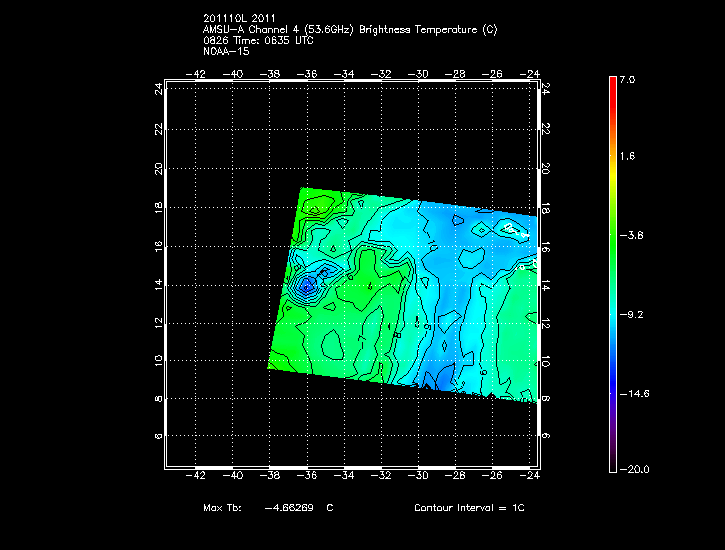
Task: Click the AMSU-A Channel 4 title line
Action: click(349, 29)
